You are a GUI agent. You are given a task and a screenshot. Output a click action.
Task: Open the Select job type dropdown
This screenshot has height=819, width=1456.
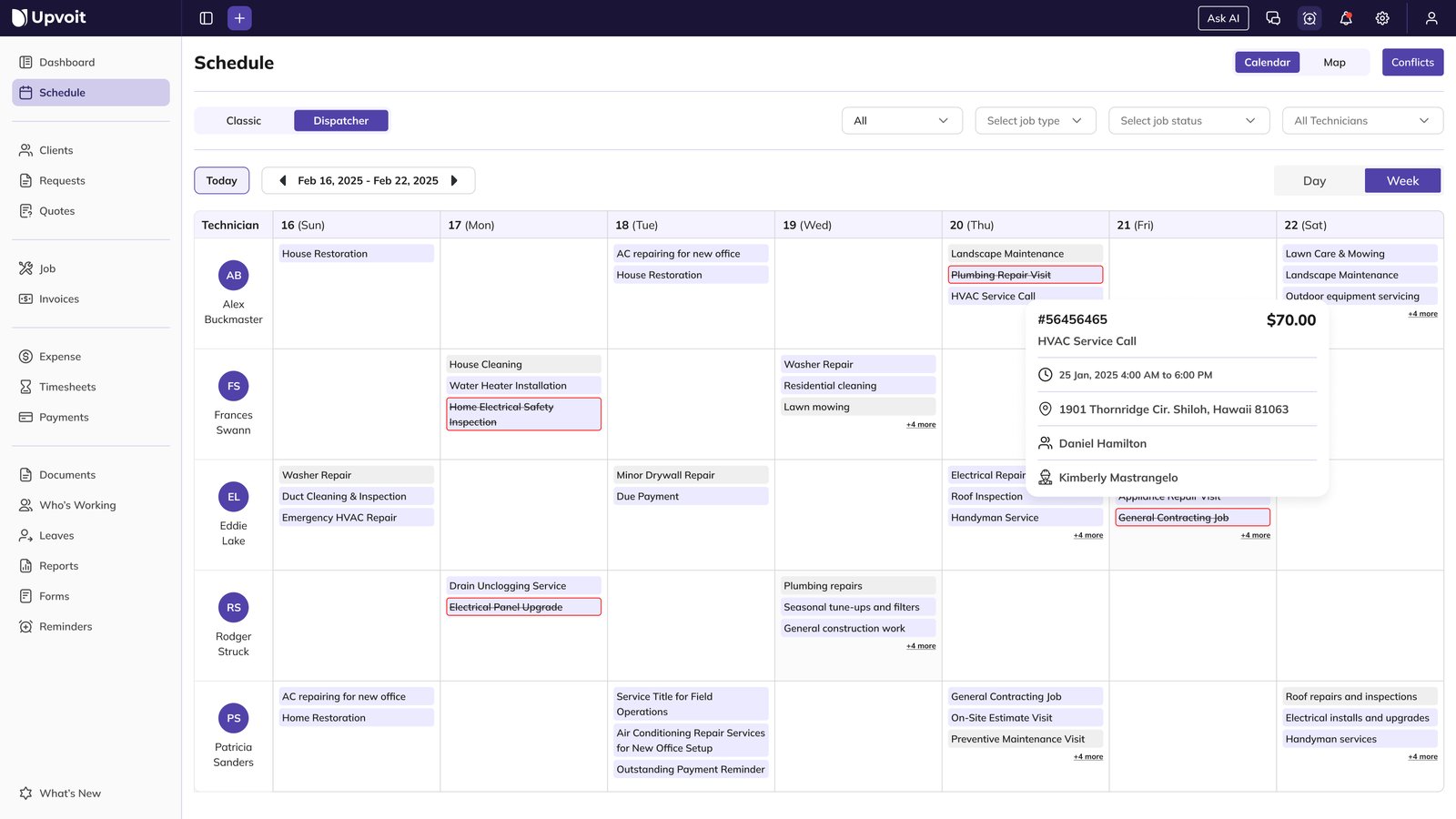point(1035,120)
